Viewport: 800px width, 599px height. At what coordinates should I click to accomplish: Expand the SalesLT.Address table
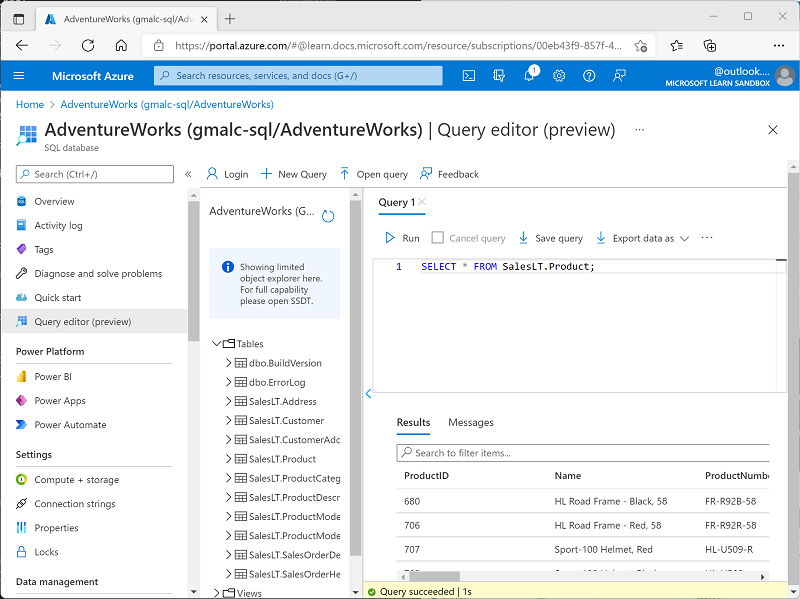coord(228,402)
